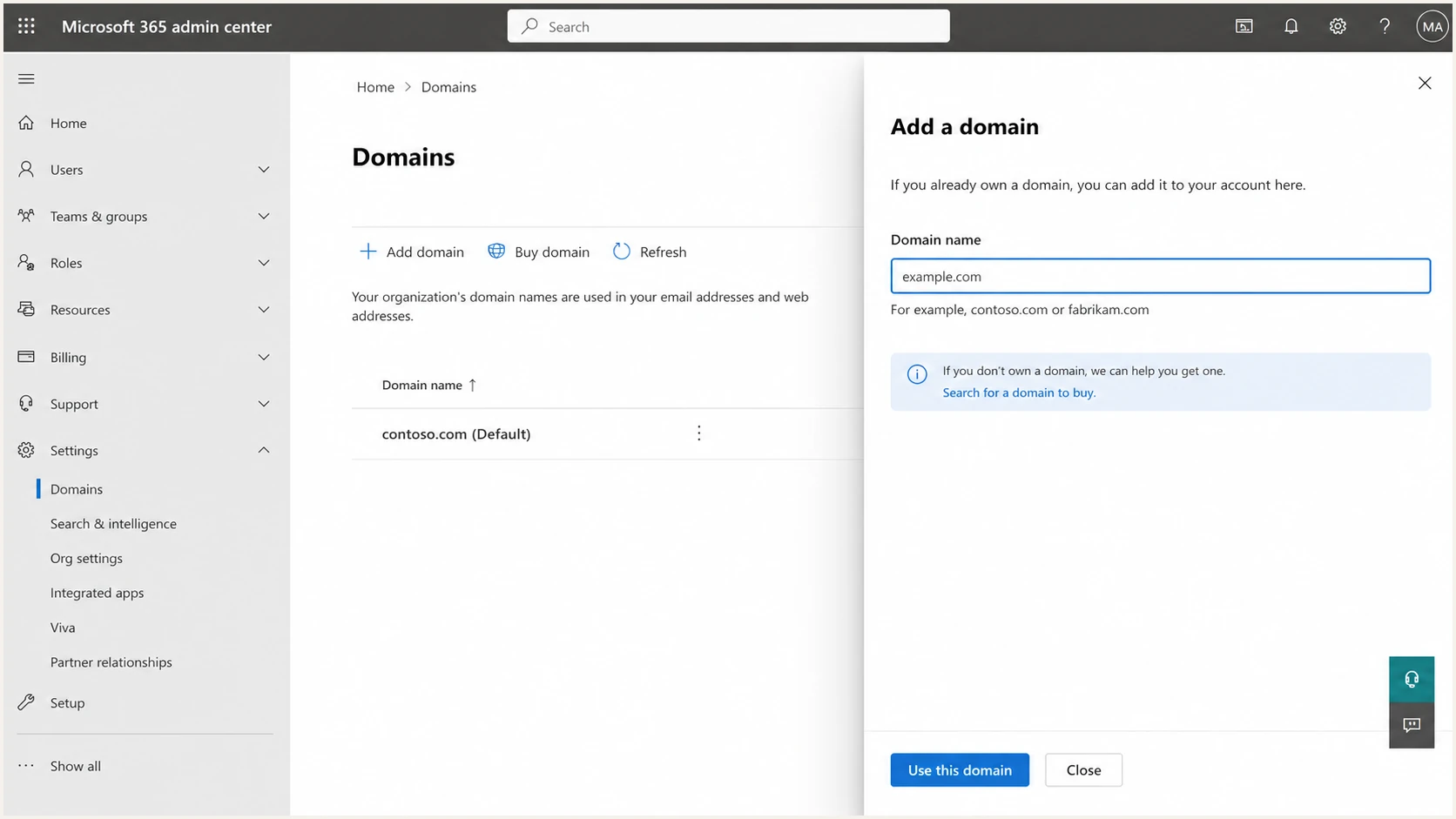Click the plus icon for Add domain
The image size is (1456, 819).
[x=368, y=252]
